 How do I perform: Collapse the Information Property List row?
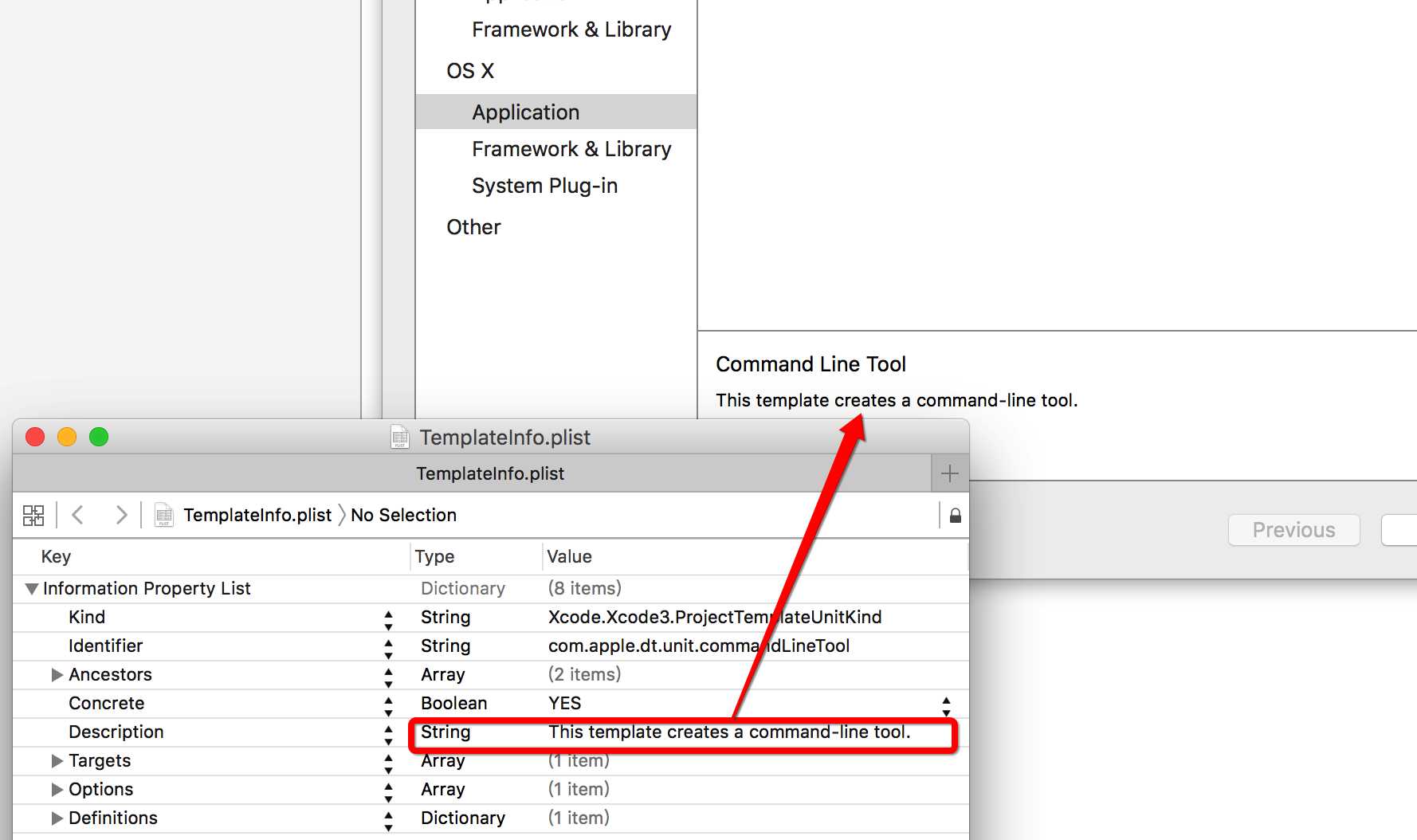point(32,589)
